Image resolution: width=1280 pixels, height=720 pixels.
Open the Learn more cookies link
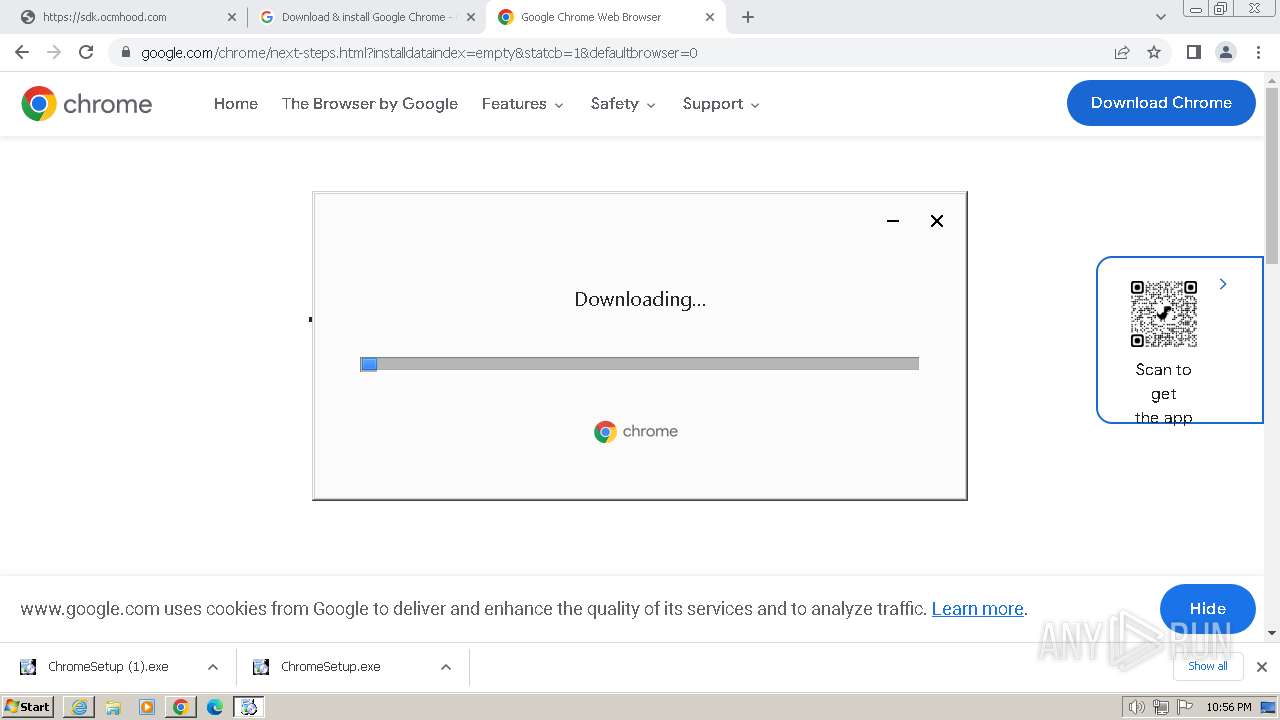(978, 608)
